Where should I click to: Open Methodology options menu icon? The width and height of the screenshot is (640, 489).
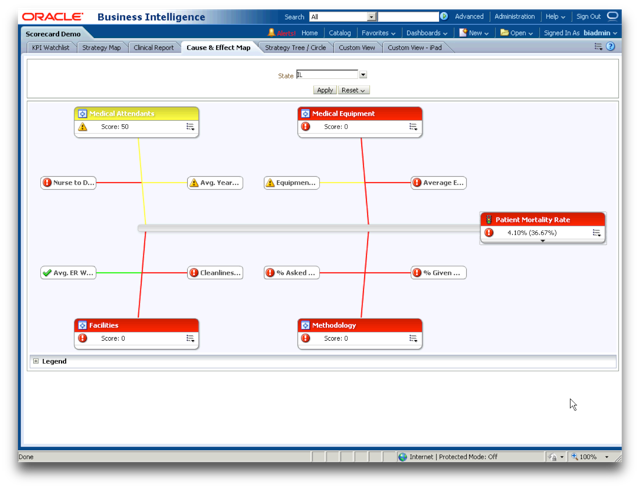pyautogui.click(x=413, y=338)
